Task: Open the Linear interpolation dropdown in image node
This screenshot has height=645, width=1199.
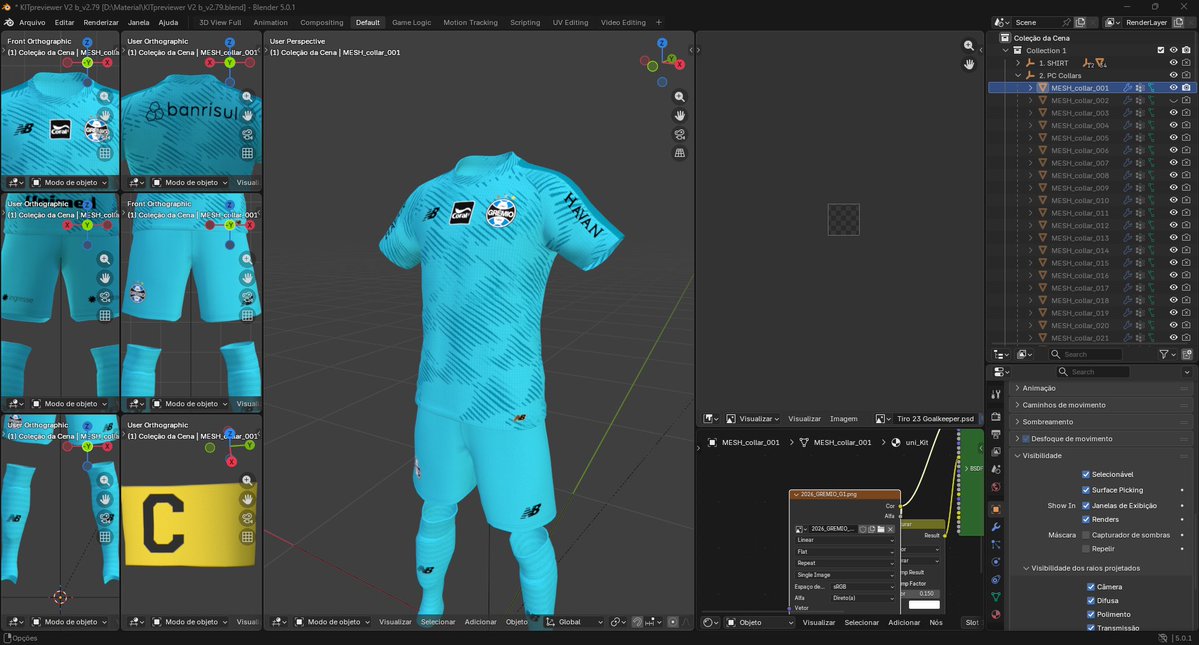Action: [844, 540]
